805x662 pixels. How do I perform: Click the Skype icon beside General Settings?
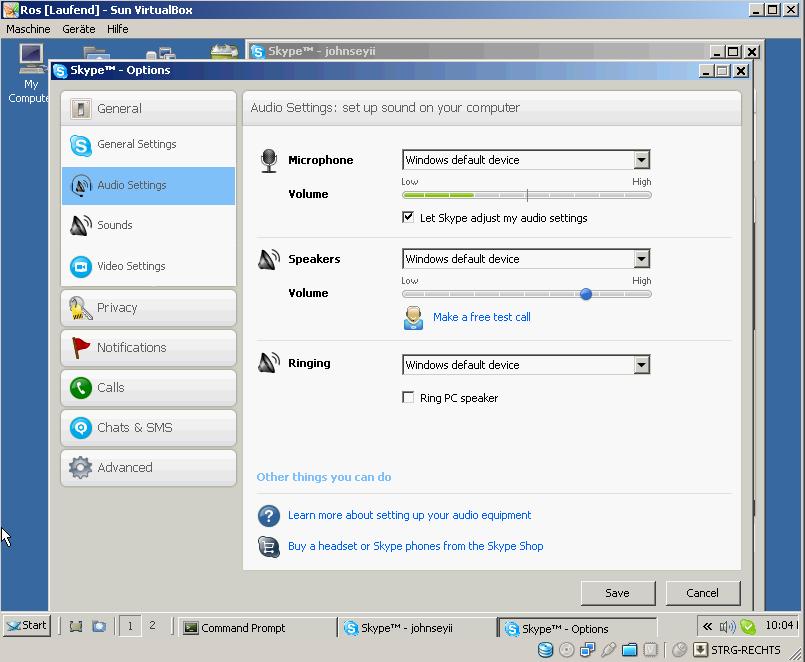(80, 145)
